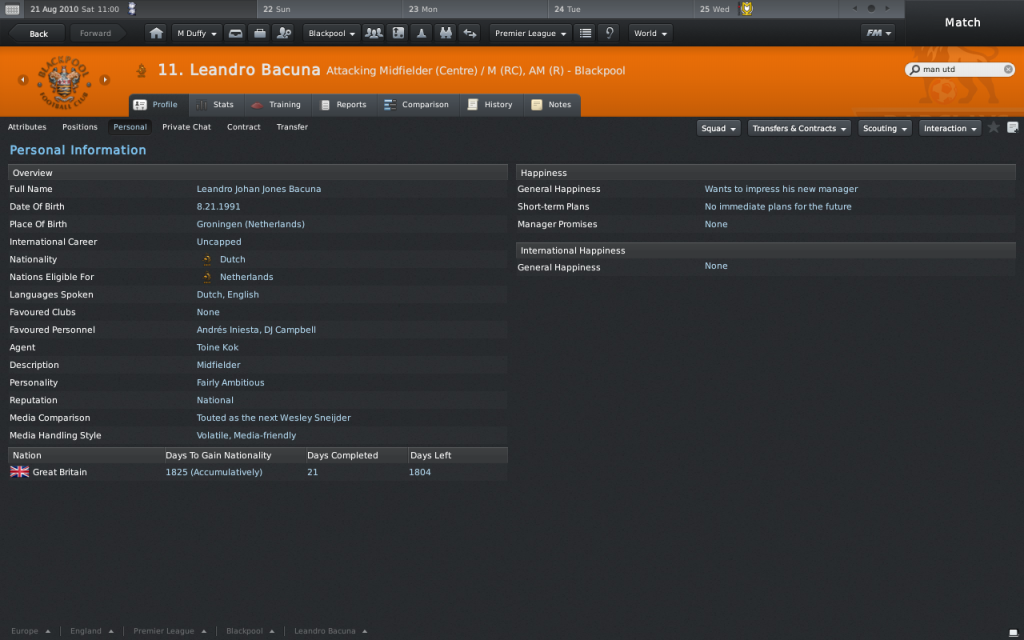Click fixture icon on 21 Aug date

click(132, 8)
